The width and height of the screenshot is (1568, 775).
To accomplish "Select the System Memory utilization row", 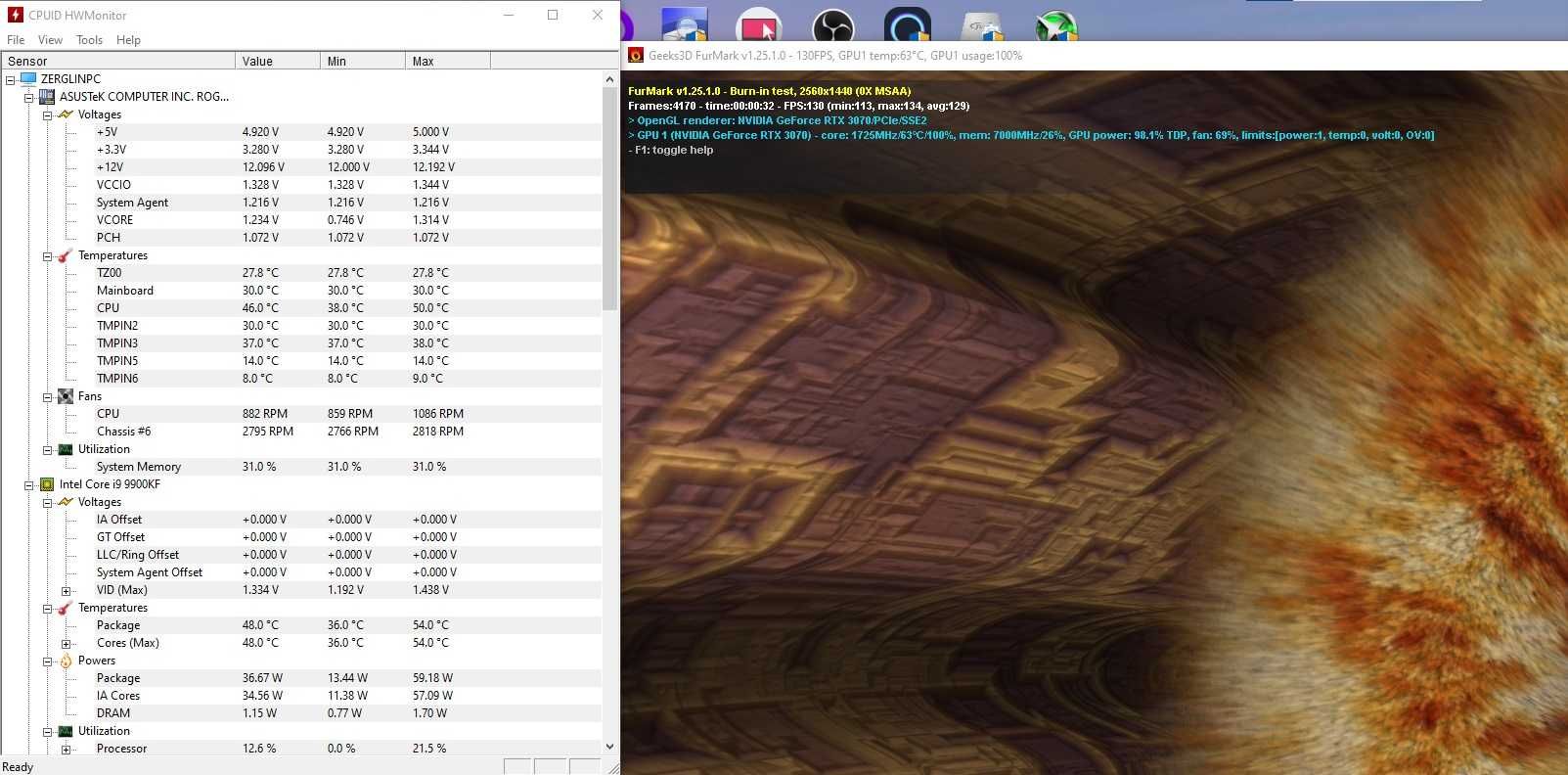I will pyautogui.click(x=301, y=467).
